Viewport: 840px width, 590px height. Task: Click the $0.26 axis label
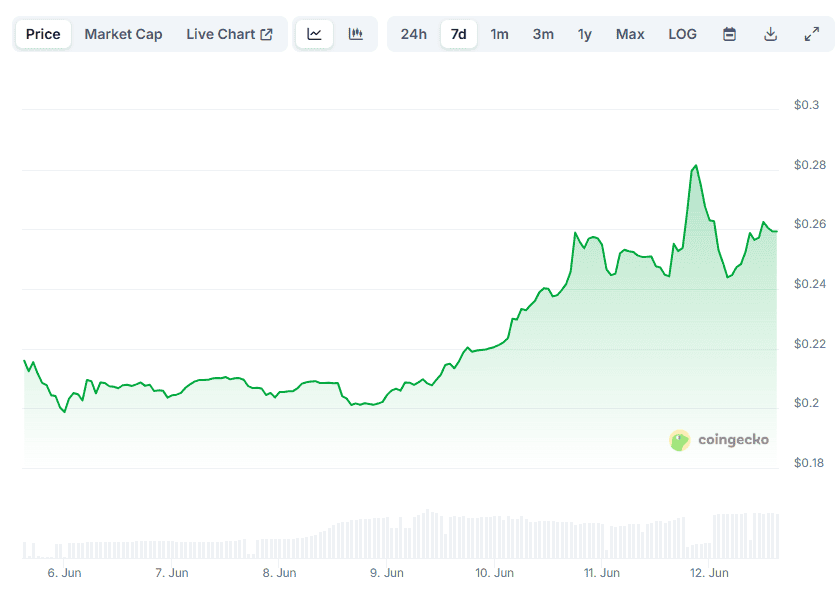pos(809,224)
